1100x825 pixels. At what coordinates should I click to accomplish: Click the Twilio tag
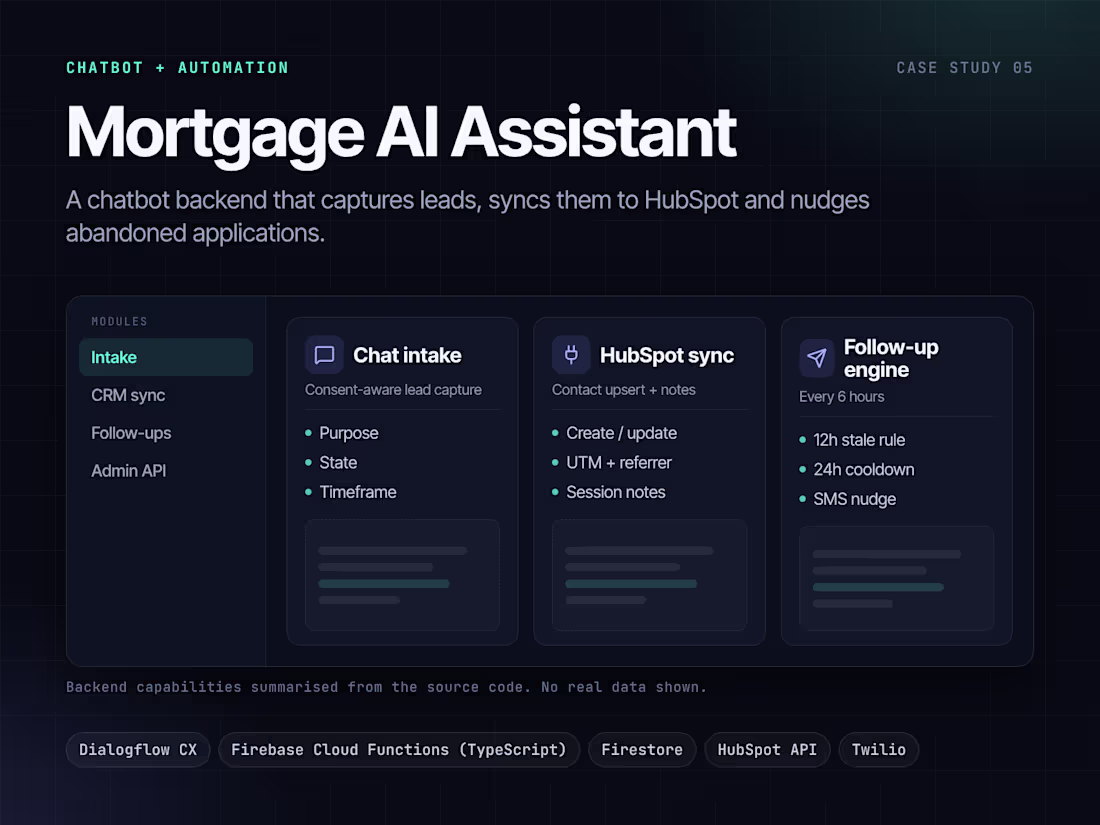coord(878,750)
